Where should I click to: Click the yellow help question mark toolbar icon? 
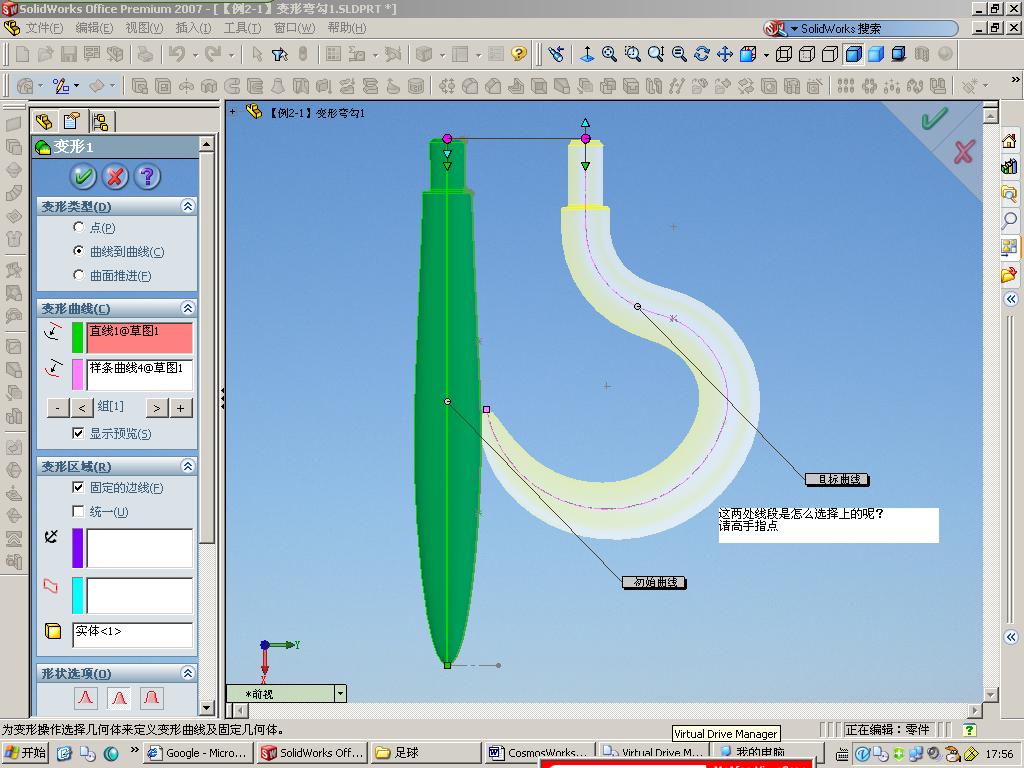click(x=519, y=54)
